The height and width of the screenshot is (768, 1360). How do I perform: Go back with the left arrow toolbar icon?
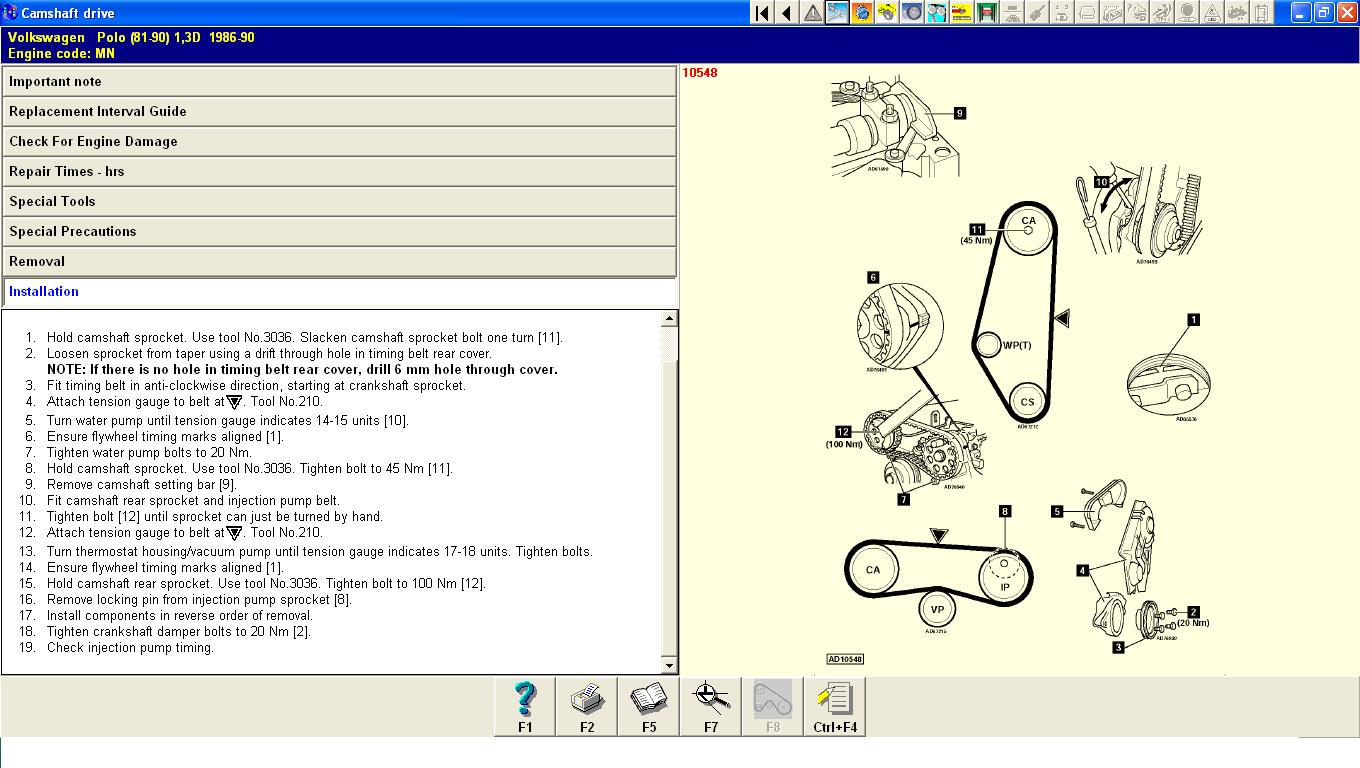[787, 13]
